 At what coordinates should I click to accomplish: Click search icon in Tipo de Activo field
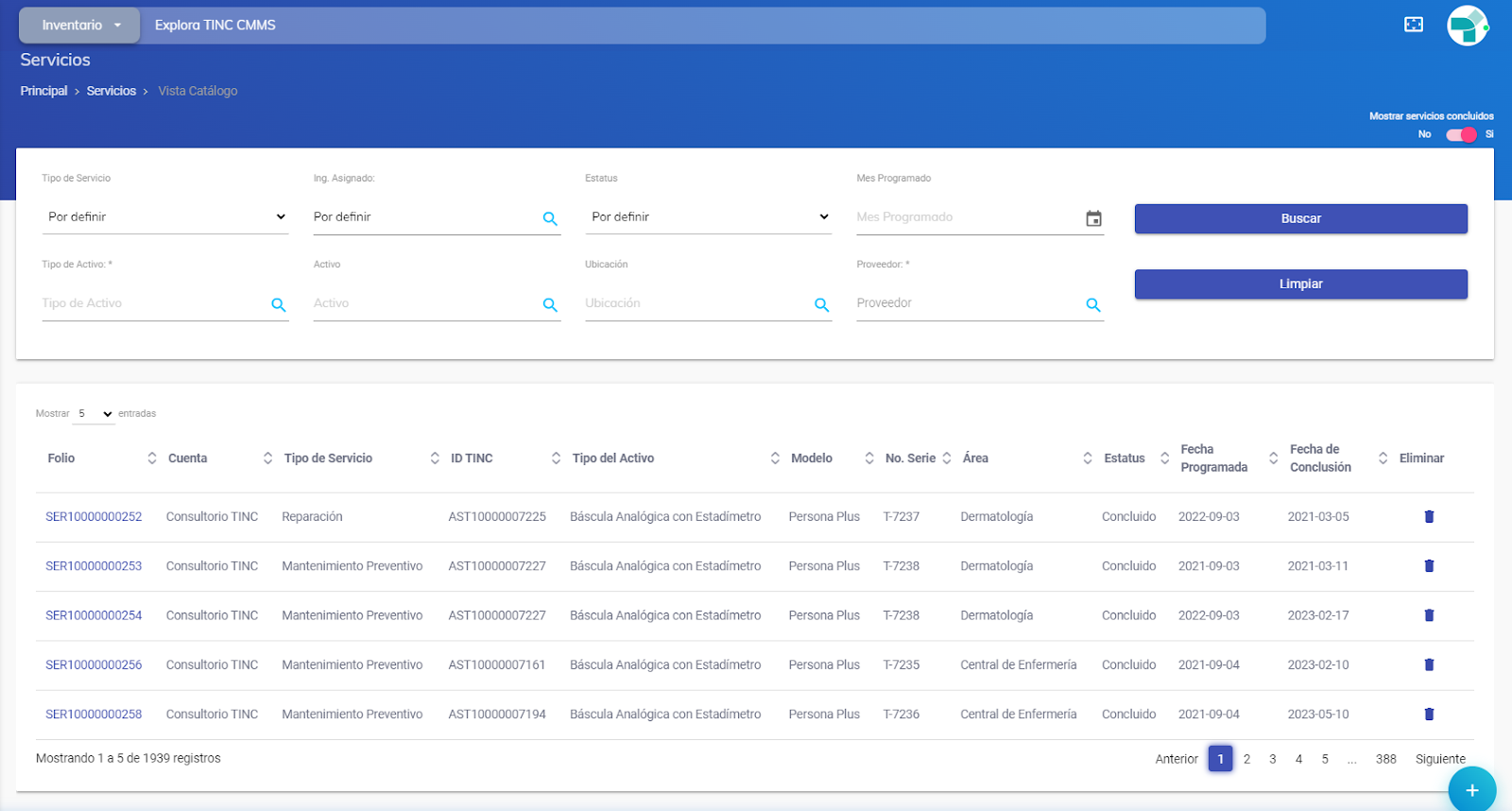pos(279,304)
